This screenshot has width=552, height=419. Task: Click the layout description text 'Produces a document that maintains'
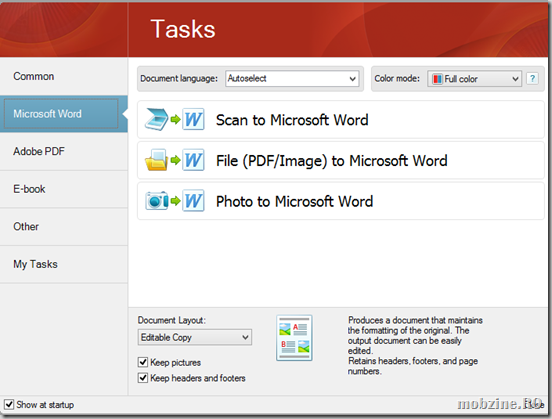[415, 320]
